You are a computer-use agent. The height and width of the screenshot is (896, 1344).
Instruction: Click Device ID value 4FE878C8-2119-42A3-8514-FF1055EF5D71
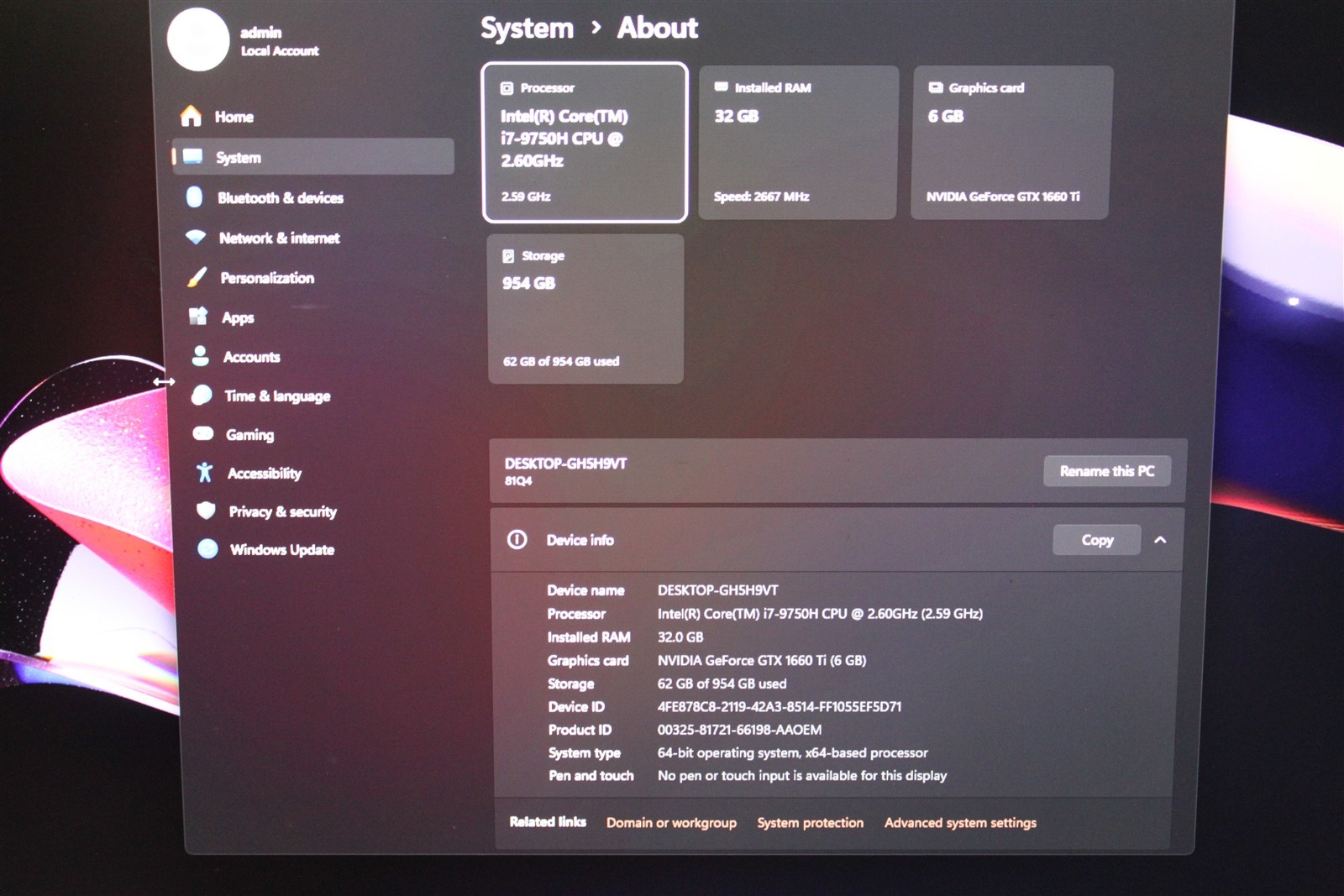779,707
